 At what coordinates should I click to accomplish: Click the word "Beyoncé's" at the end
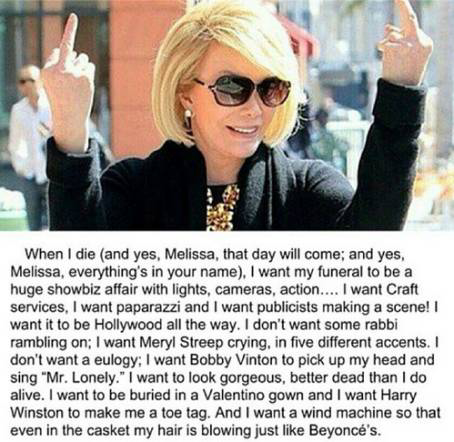[344, 430]
